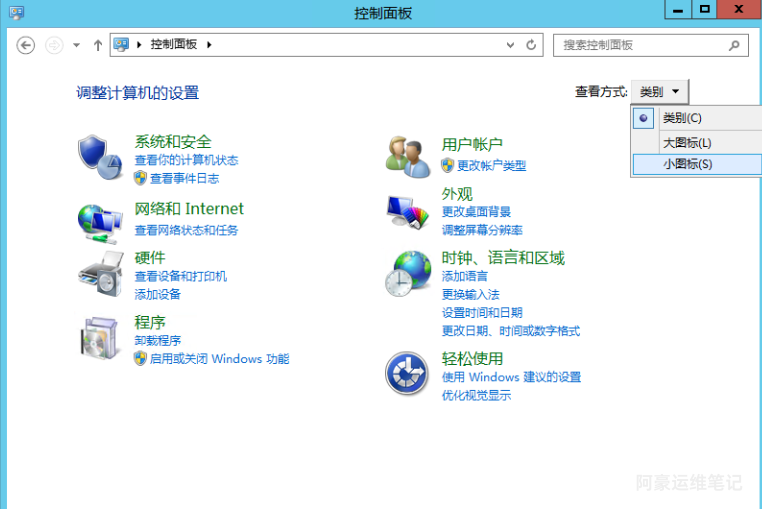
Task: Open the Programs disc icon
Action: pos(100,338)
